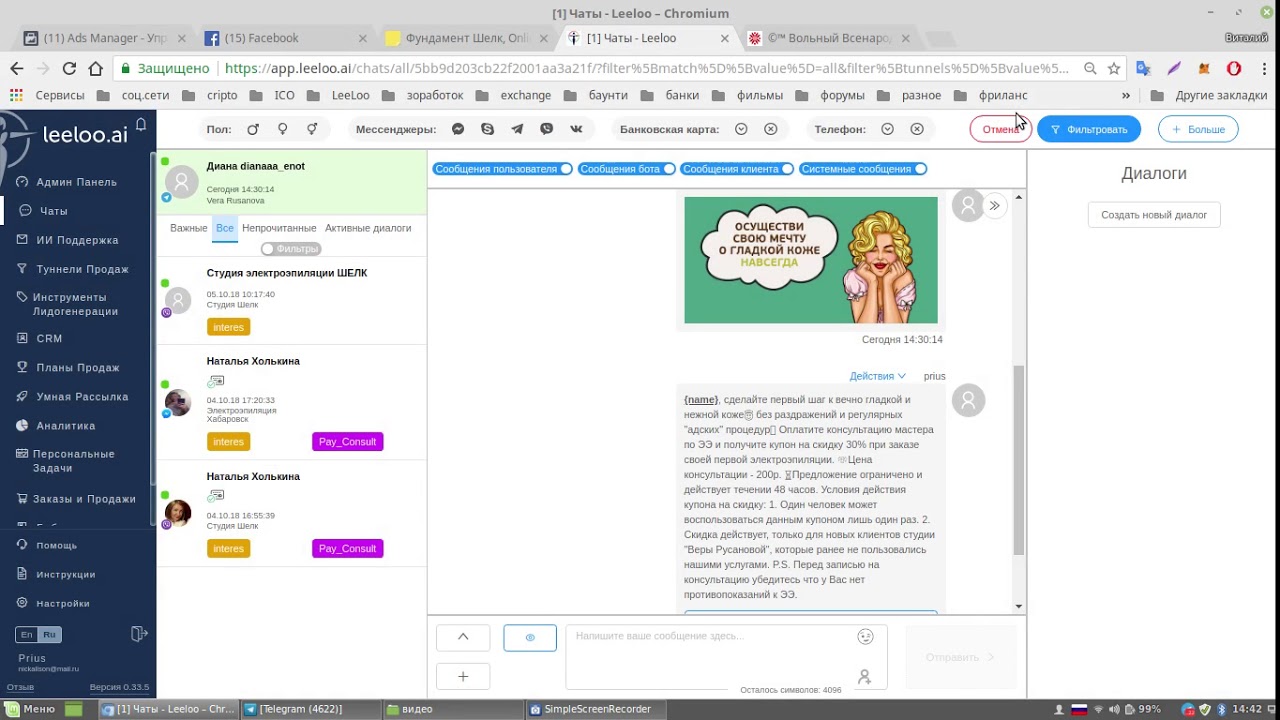Select the female gender filter icon
1280x720 pixels.
[283, 129]
